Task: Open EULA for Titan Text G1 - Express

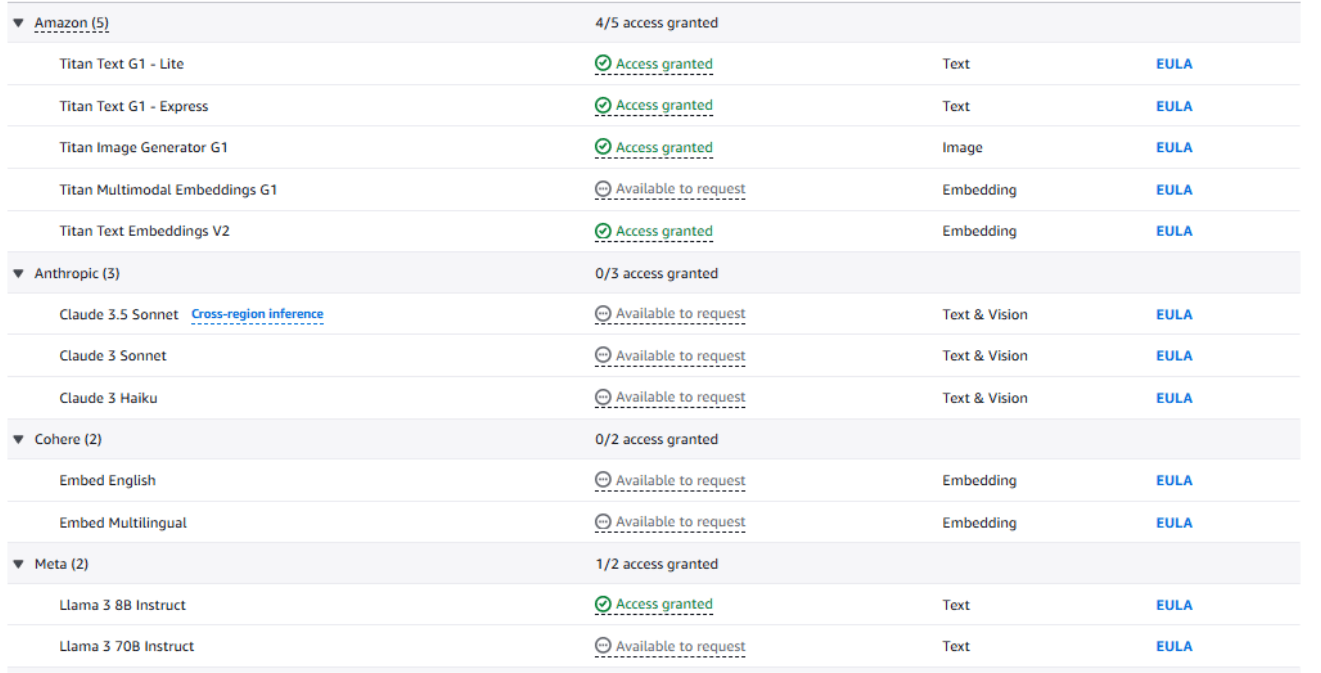Action: pyautogui.click(x=1174, y=106)
